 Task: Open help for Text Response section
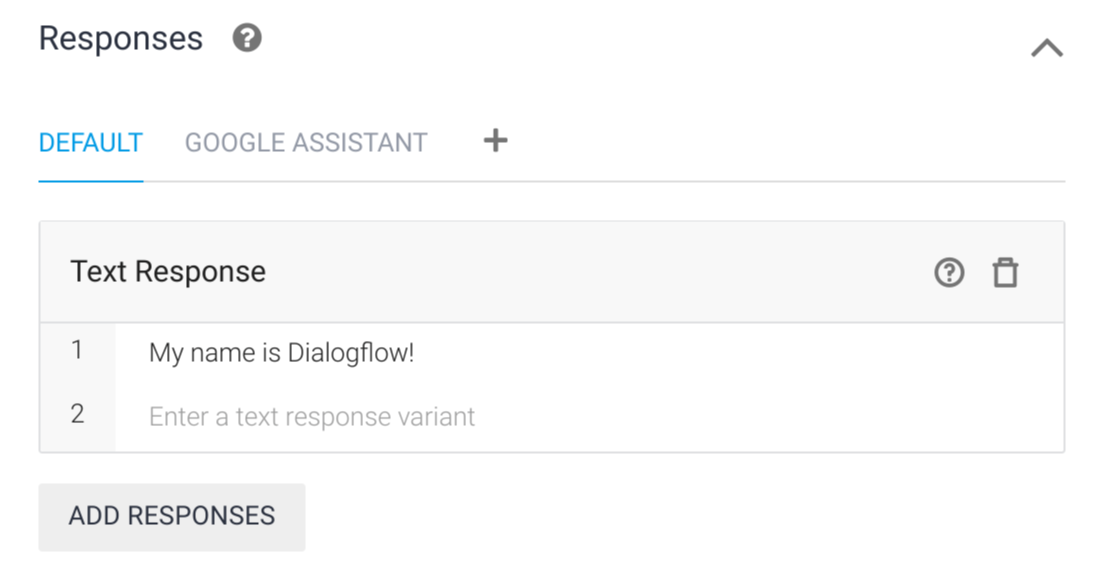click(948, 272)
